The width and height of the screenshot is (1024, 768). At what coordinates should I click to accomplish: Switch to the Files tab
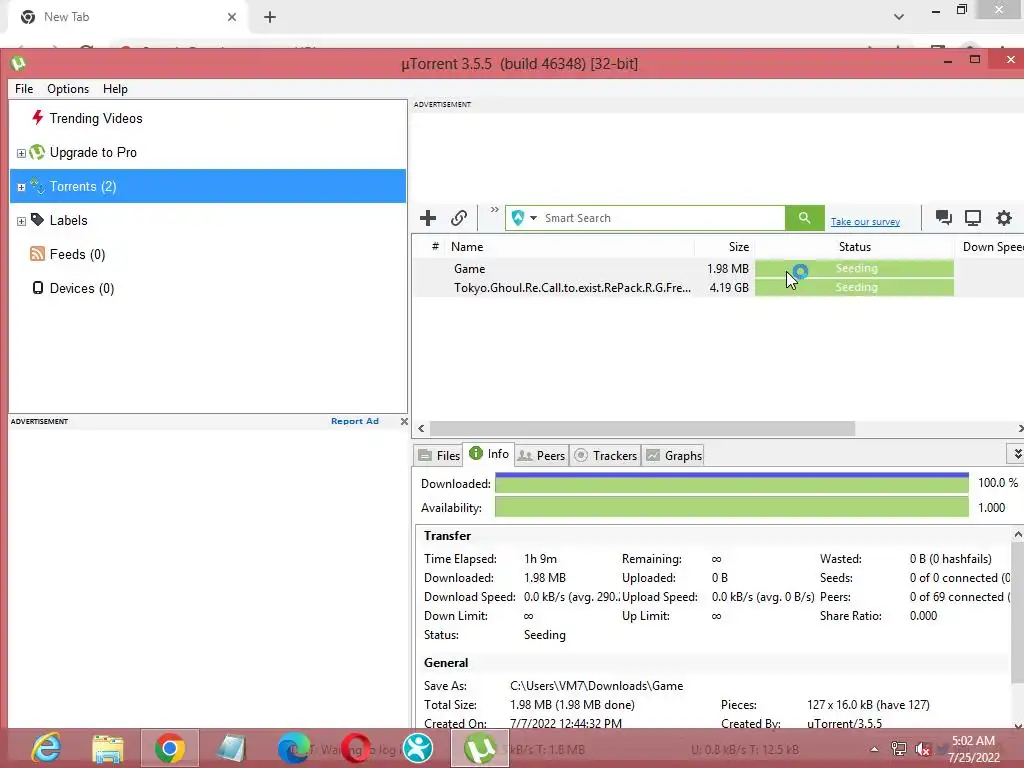tap(440, 456)
